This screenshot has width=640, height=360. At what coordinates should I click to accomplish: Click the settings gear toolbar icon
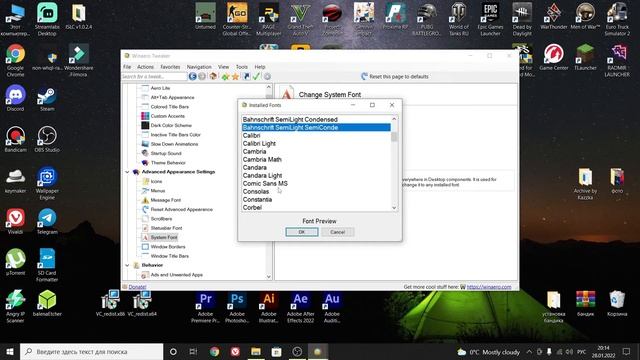(267, 76)
